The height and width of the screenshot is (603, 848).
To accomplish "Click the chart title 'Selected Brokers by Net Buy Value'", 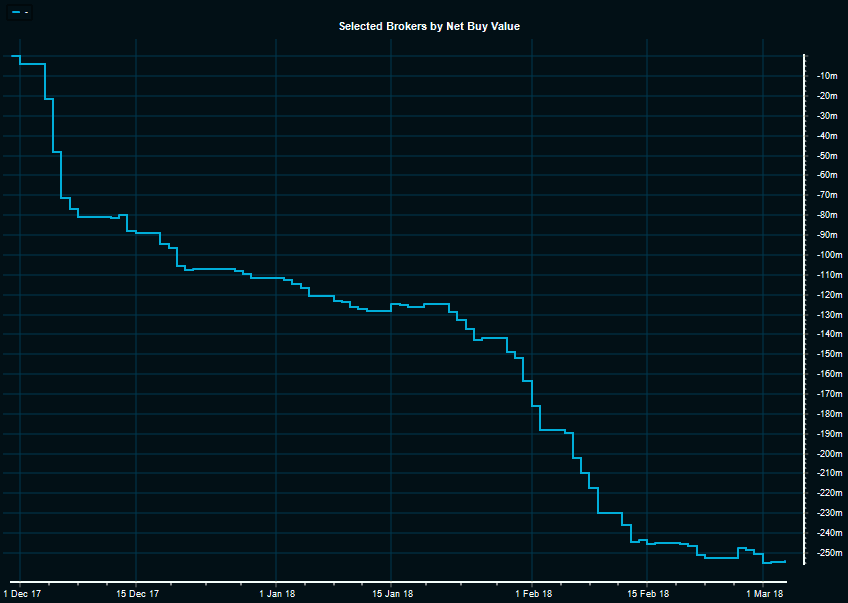I will [429, 26].
